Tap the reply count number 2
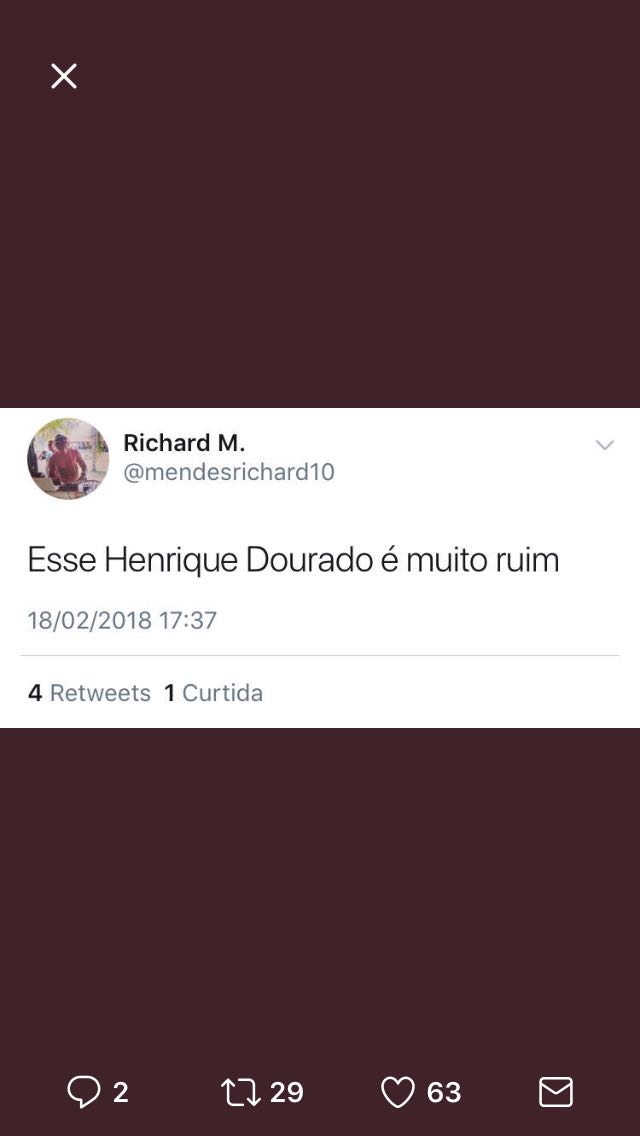Viewport: 640px width, 1136px height. (120, 1092)
